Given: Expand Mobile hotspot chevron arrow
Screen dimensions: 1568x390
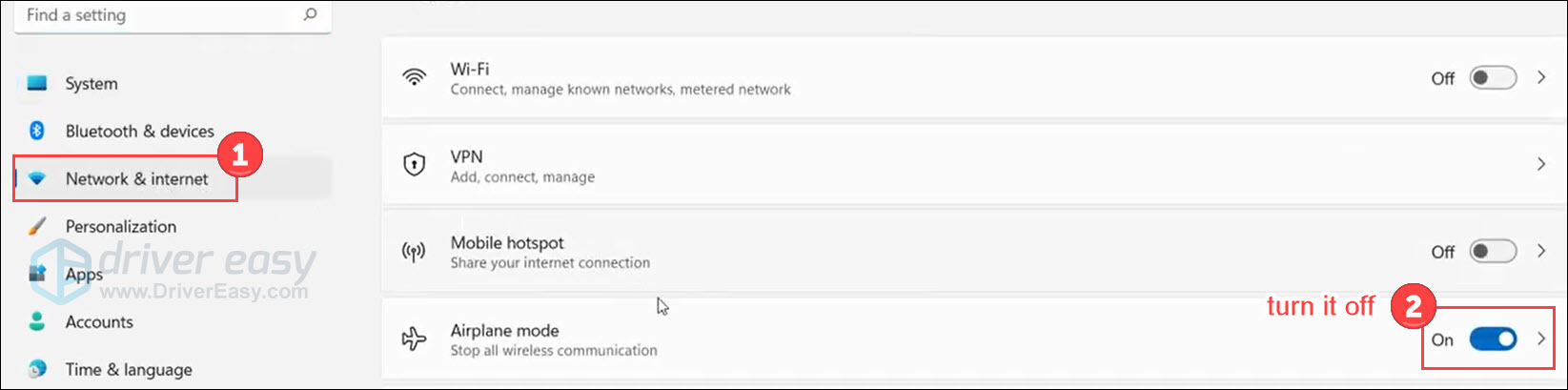Looking at the screenshot, I should click(x=1541, y=252).
